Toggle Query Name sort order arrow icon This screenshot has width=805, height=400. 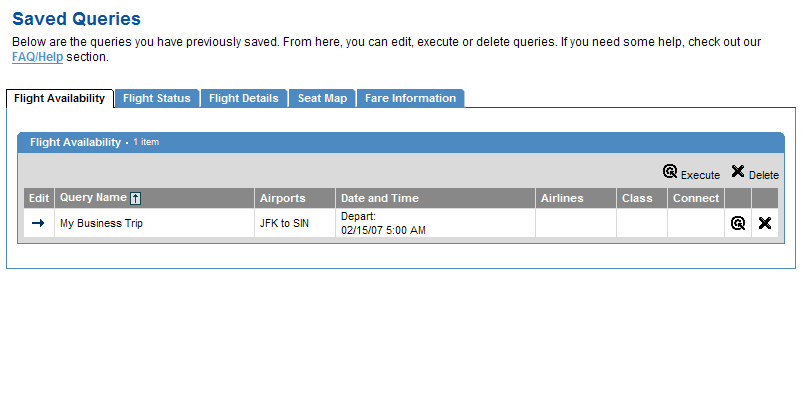(x=135, y=198)
